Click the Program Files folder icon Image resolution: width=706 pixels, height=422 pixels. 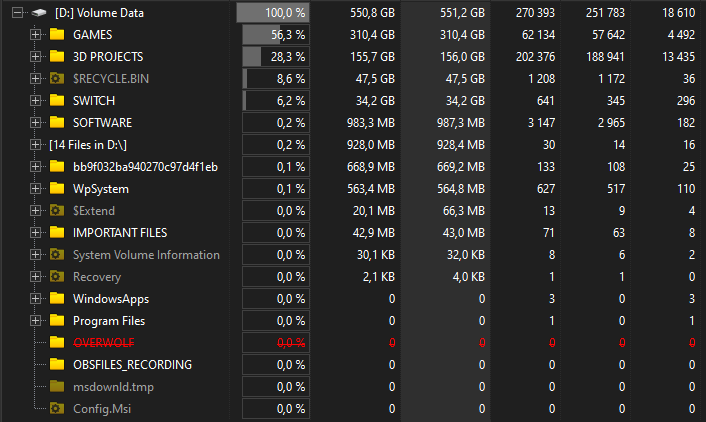[x=57, y=320]
